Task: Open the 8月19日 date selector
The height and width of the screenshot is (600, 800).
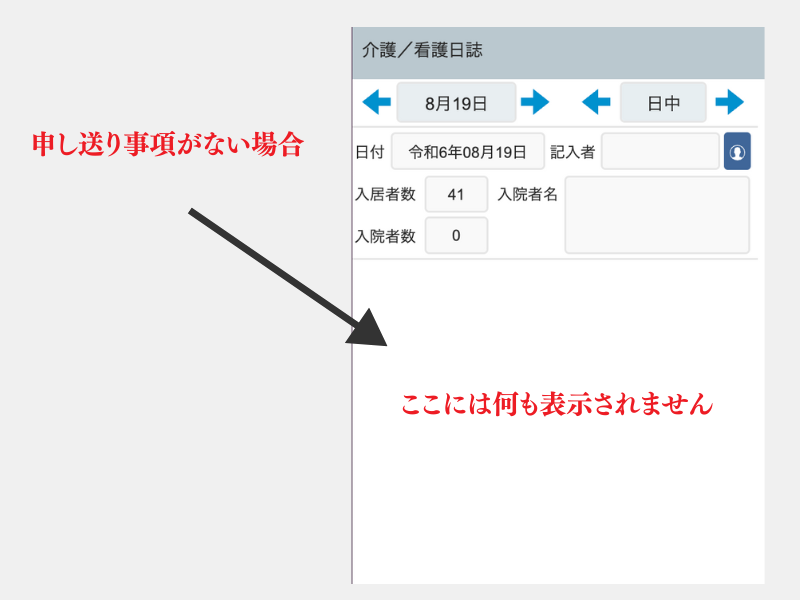Action: click(x=456, y=103)
